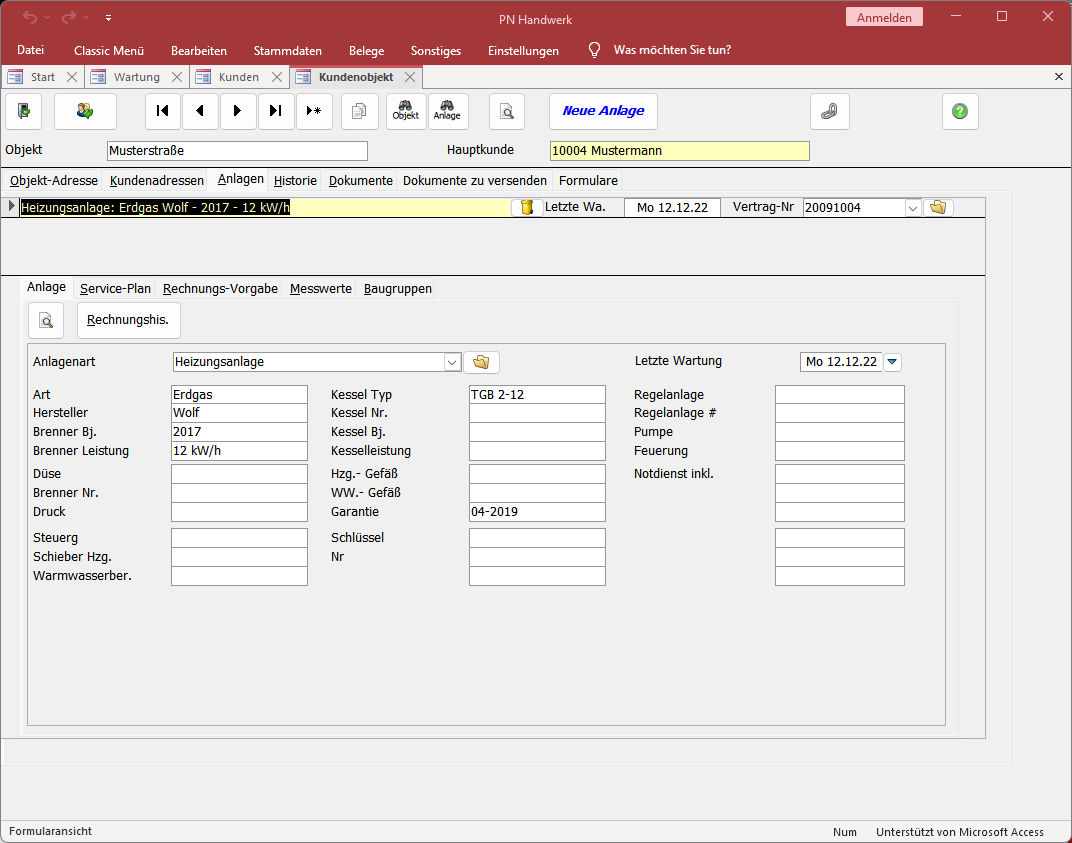Click the Neue Anlage button

(x=603, y=111)
